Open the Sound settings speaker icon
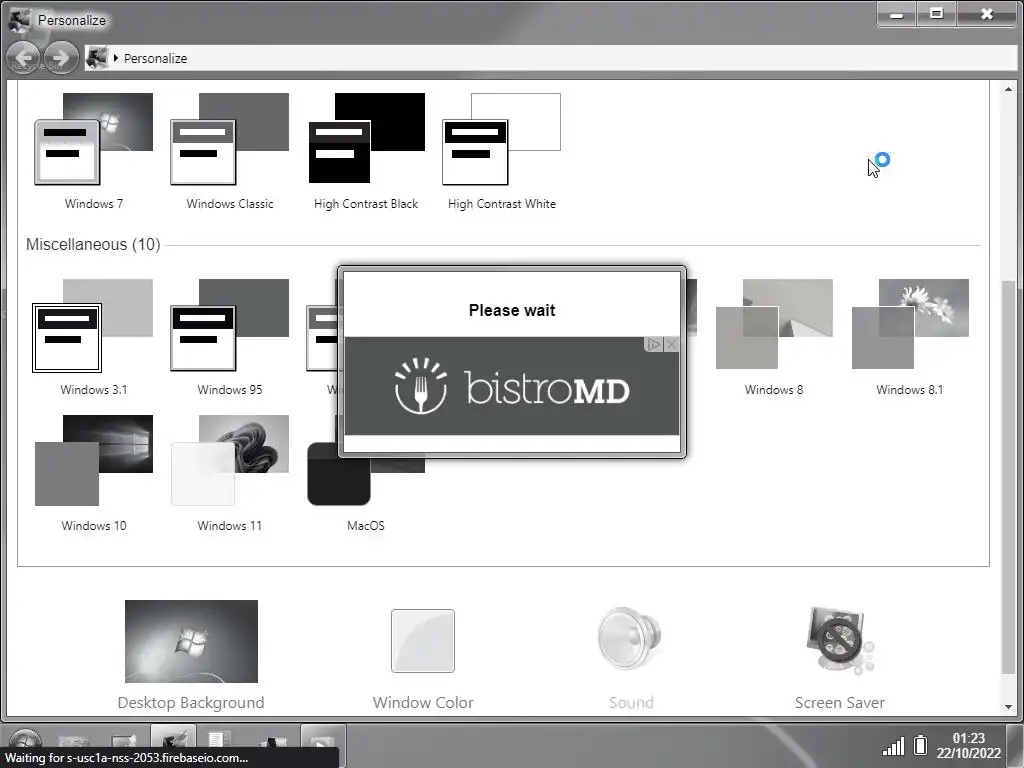The height and width of the screenshot is (768, 1024). pos(630,639)
